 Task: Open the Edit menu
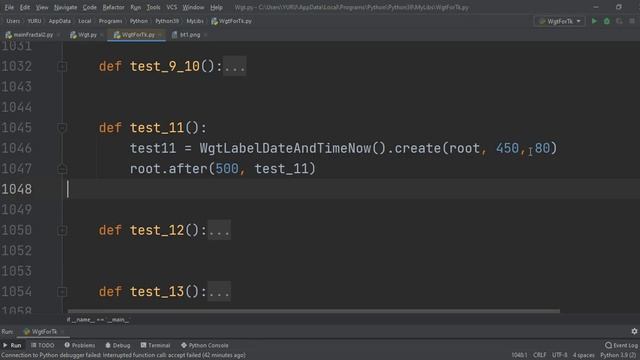25,7
